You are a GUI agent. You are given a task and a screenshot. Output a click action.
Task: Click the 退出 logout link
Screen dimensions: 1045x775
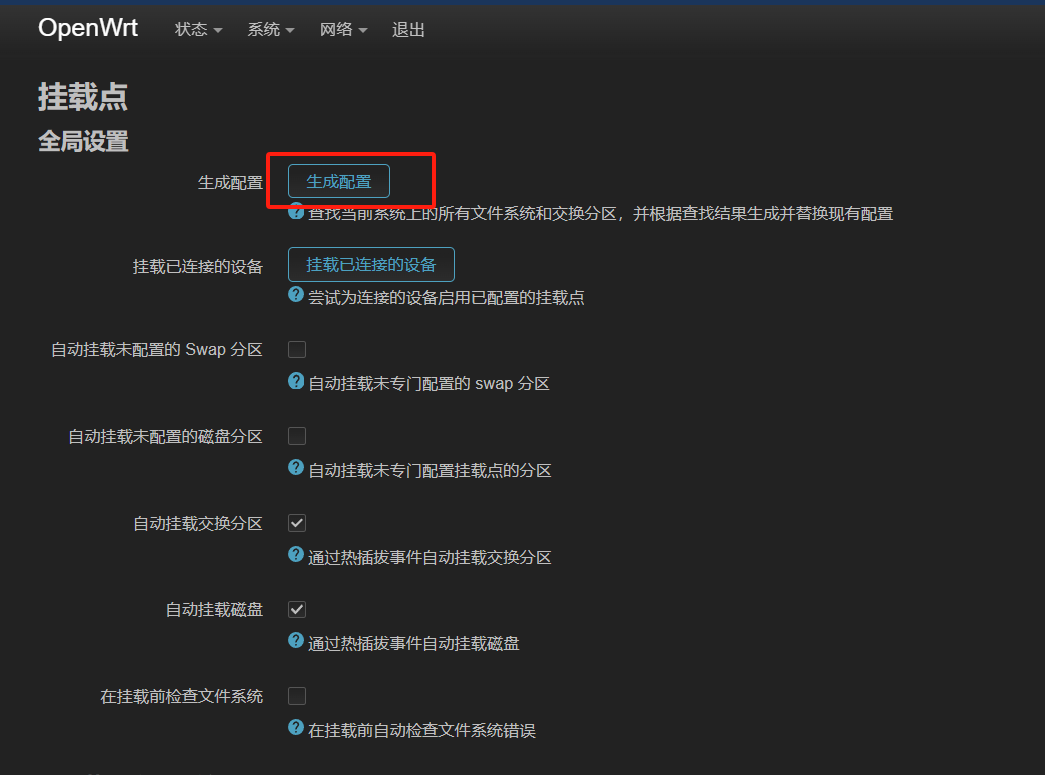click(x=408, y=29)
